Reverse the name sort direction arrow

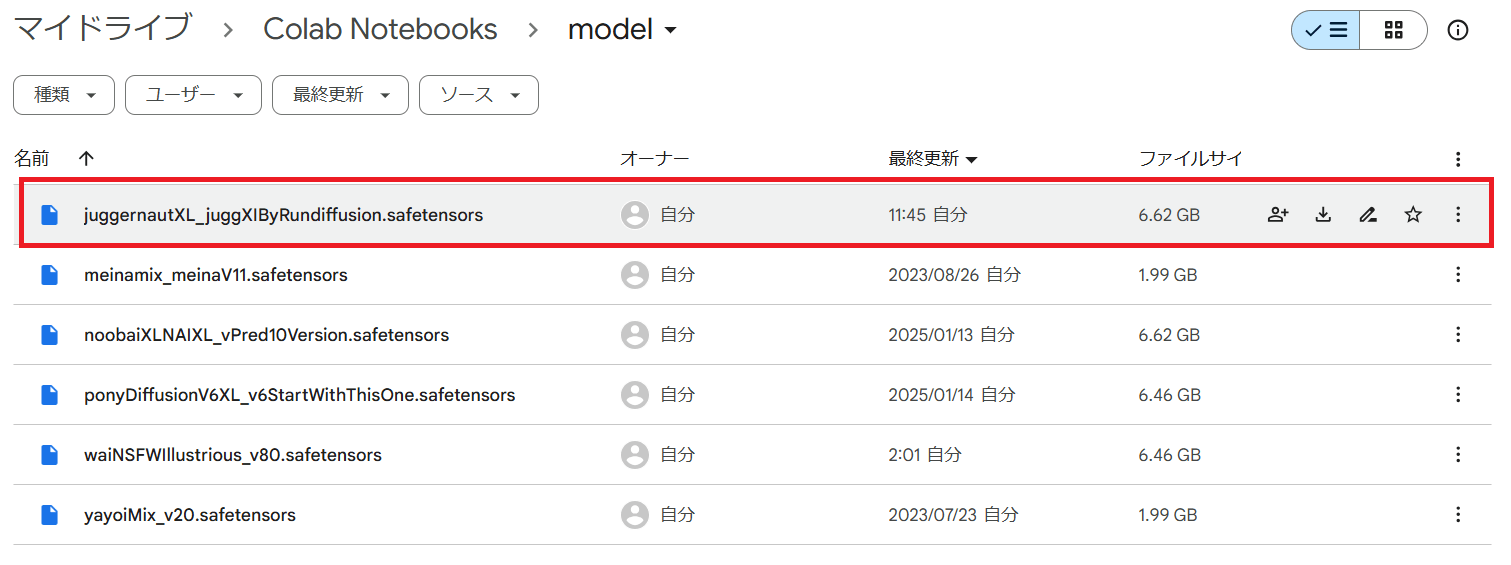[86, 158]
